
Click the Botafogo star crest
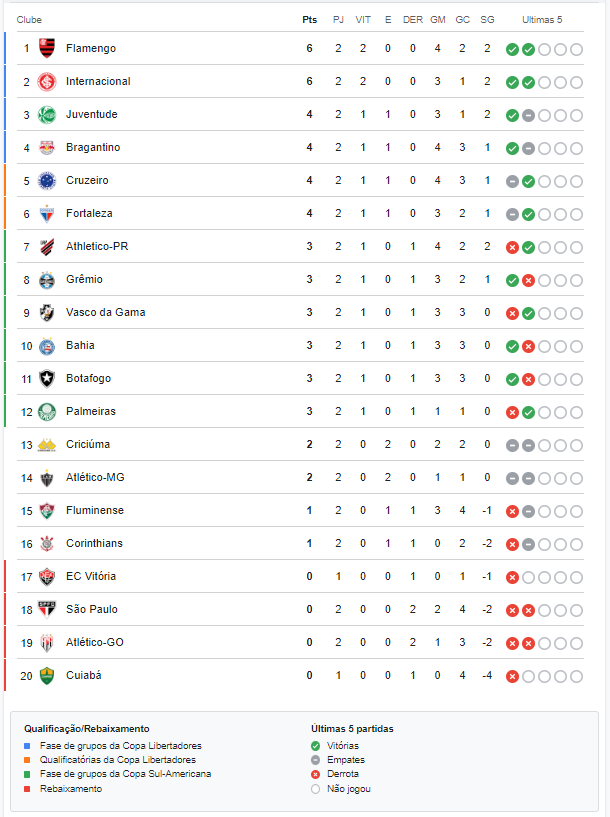coord(47,379)
